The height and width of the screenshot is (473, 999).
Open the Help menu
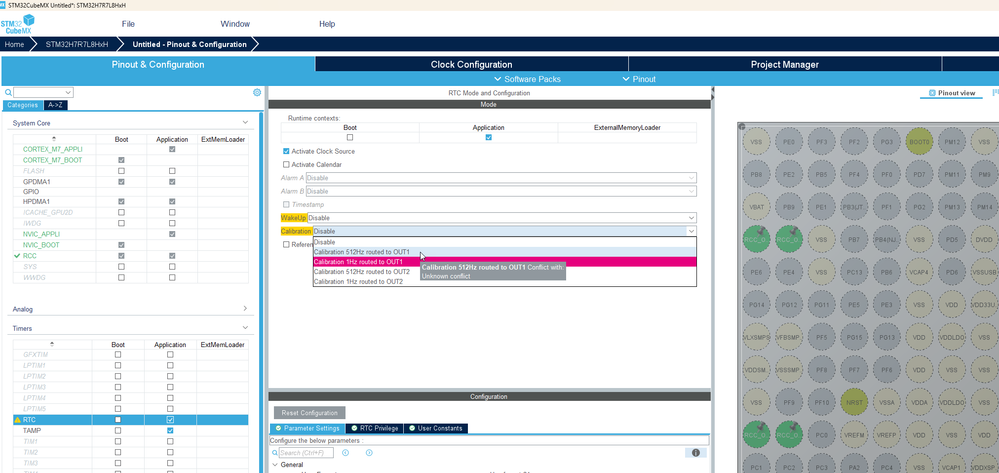tap(327, 24)
